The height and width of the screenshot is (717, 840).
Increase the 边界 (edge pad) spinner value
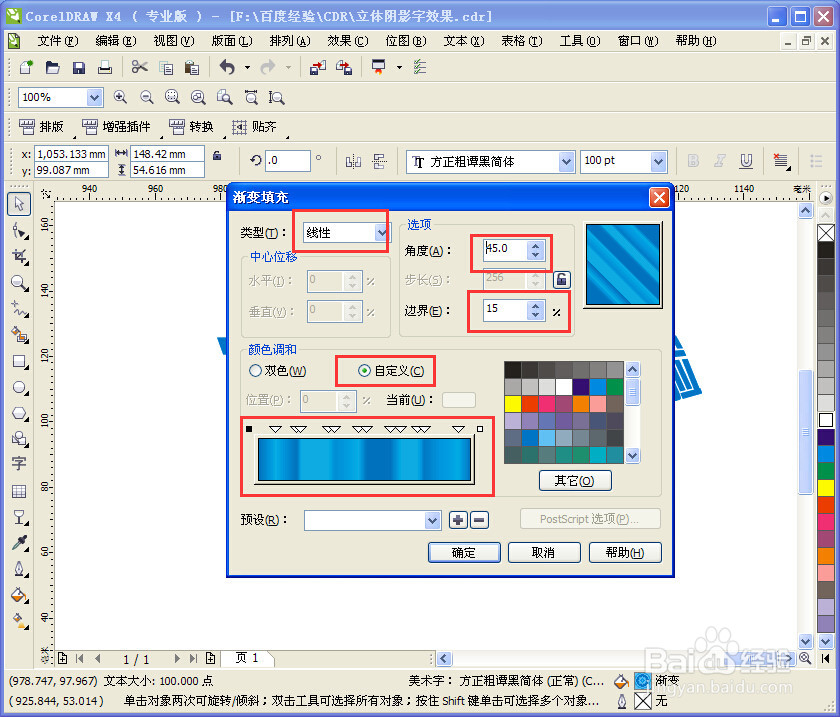coord(535,306)
